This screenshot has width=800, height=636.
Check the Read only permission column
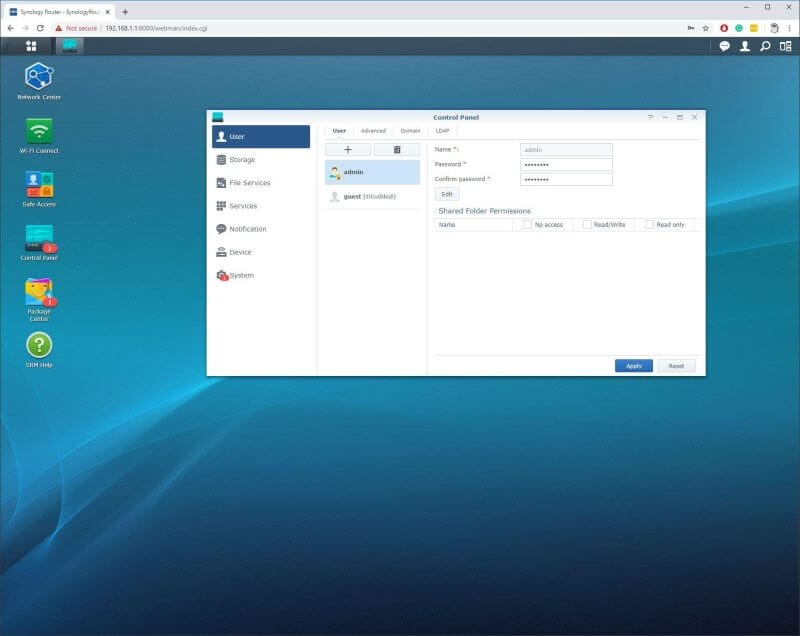click(x=651, y=224)
